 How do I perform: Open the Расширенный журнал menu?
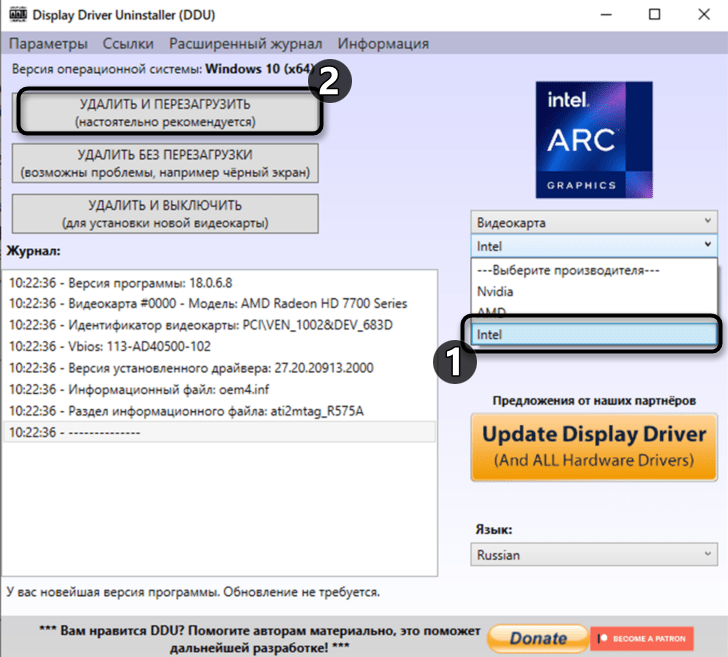(246, 44)
